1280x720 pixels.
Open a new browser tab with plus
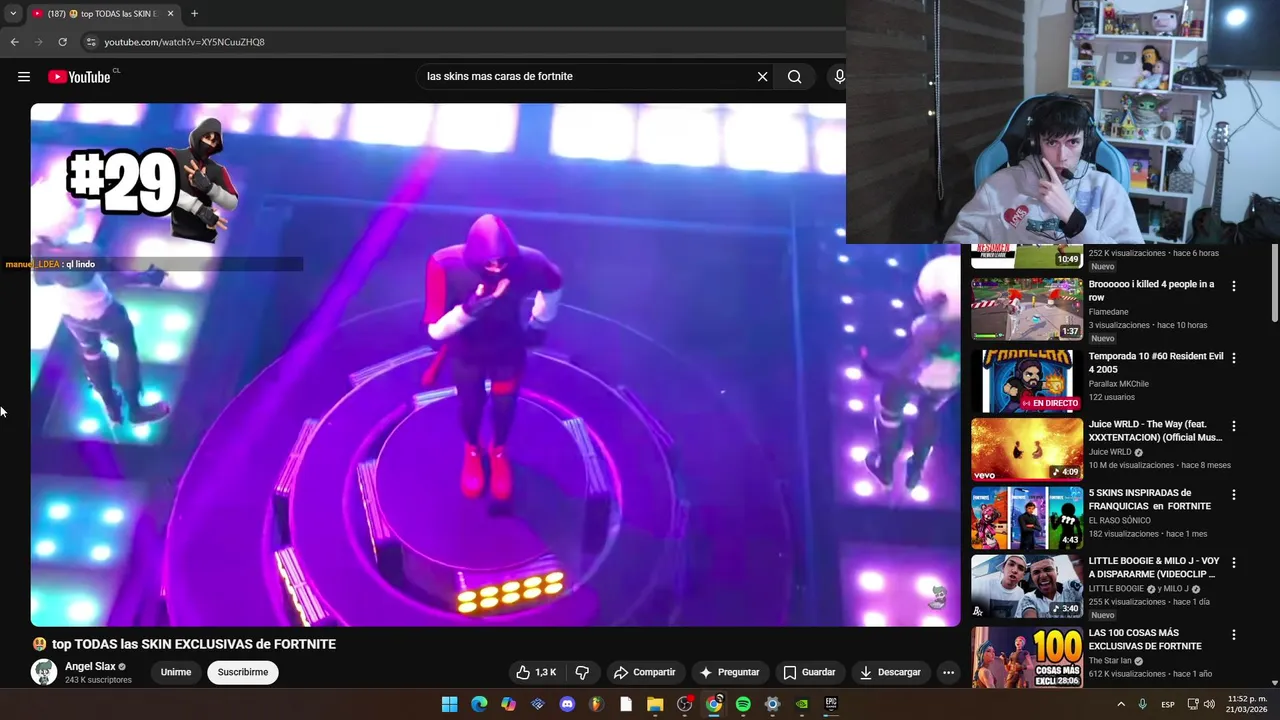[x=194, y=14]
